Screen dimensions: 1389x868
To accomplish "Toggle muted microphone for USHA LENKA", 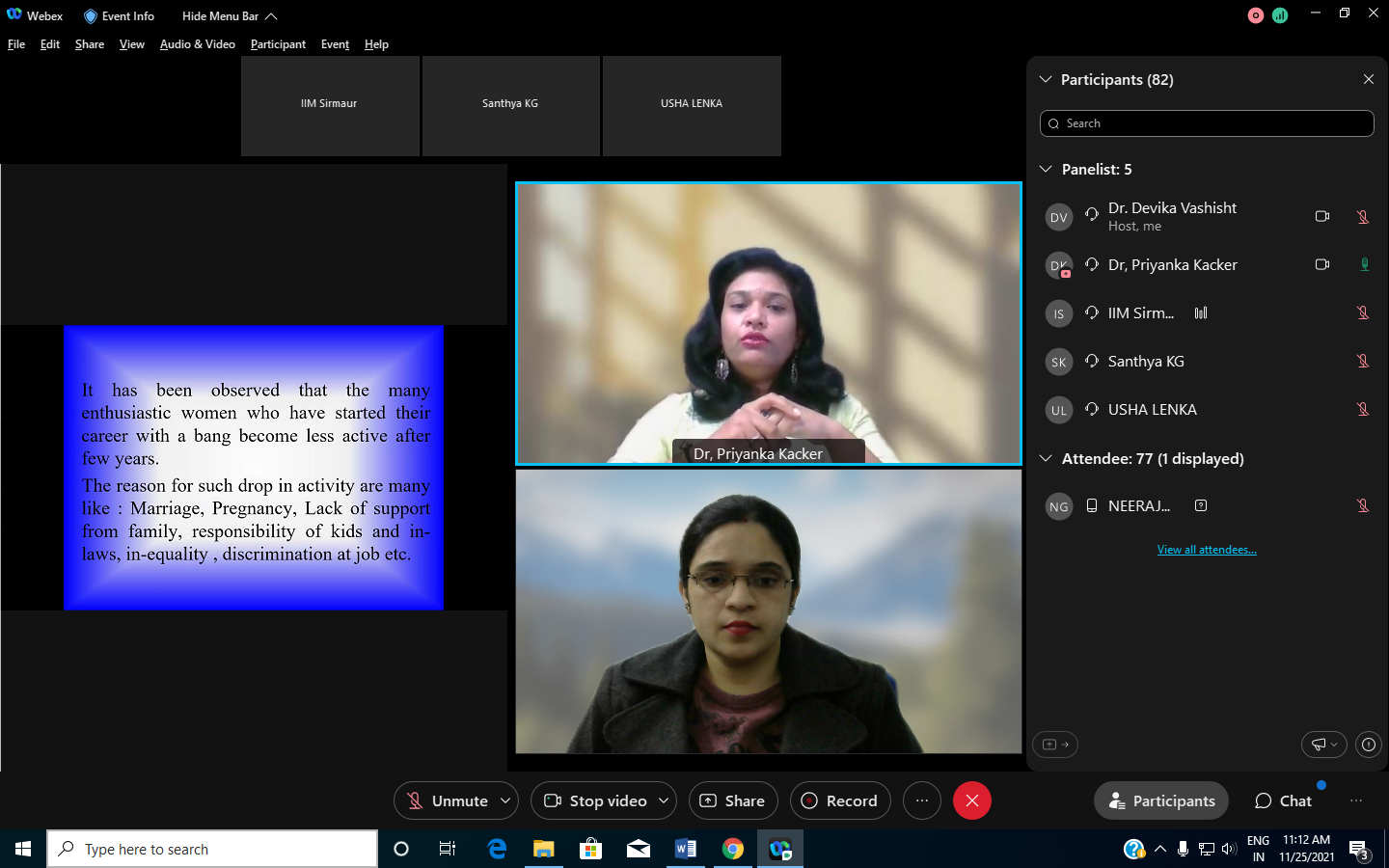I will pyautogui.click(x=1363, y=409).
